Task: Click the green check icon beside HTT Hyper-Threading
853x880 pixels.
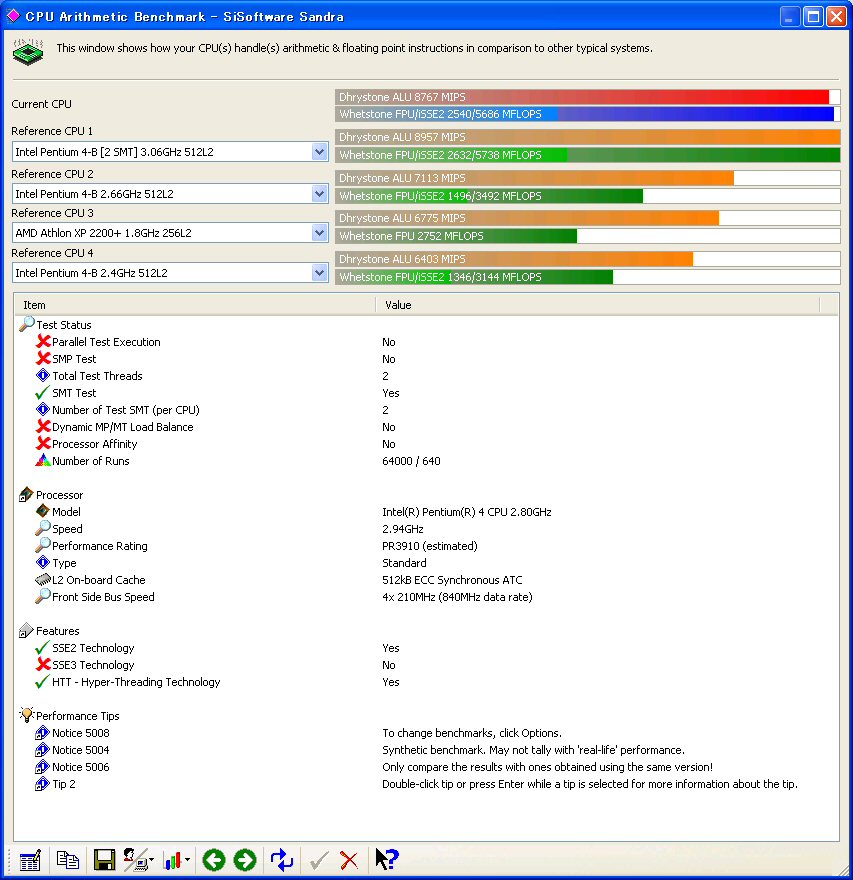Action: click(x=42, y=681)
